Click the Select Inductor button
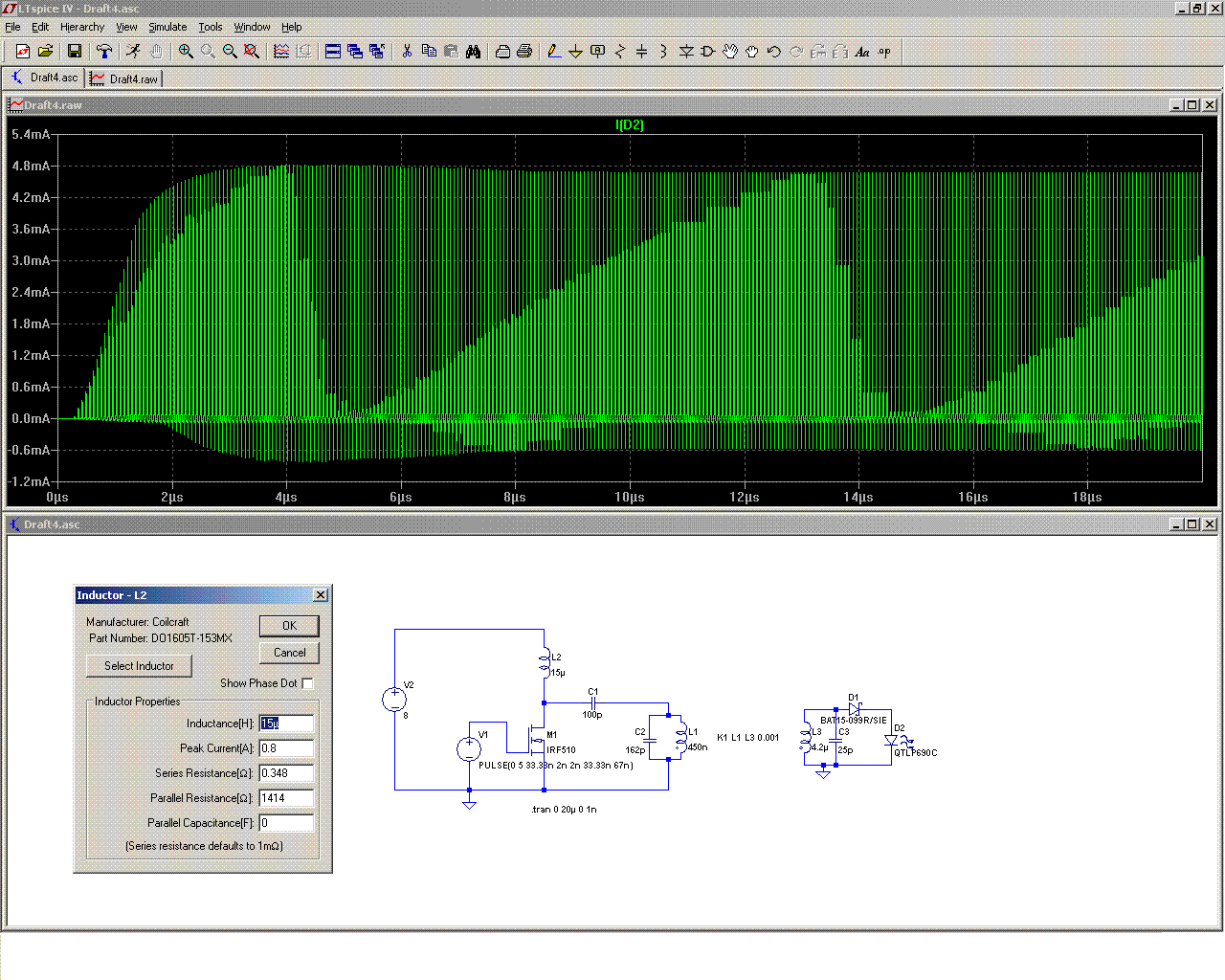The image size is (1225, 980). 139,666
